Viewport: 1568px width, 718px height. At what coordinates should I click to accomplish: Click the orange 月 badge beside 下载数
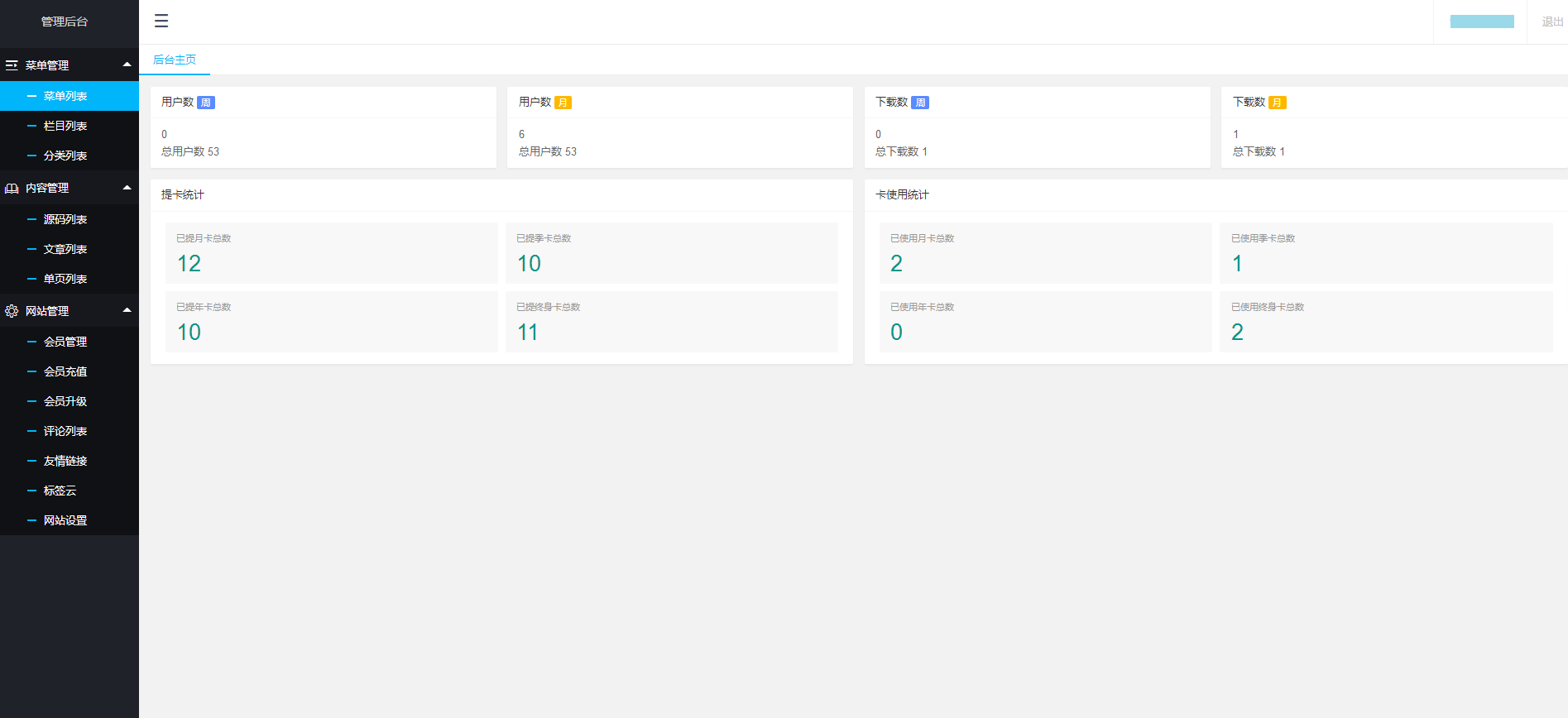[1277, 103]
